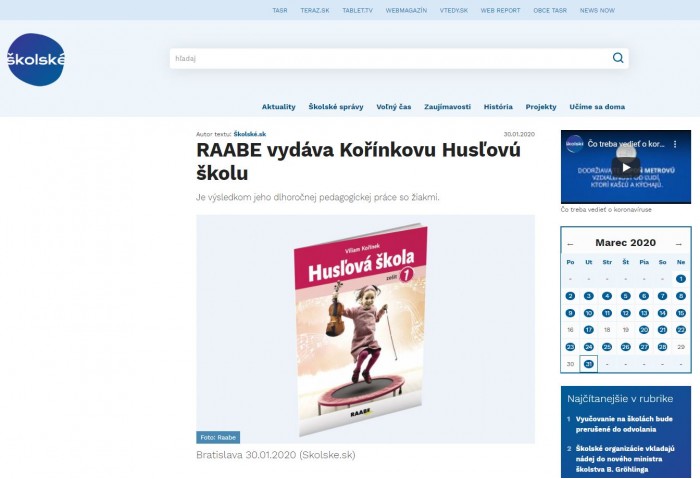Select calendar day 31
This screenshot has height=479, width=700.
click(x=588, y=364)
